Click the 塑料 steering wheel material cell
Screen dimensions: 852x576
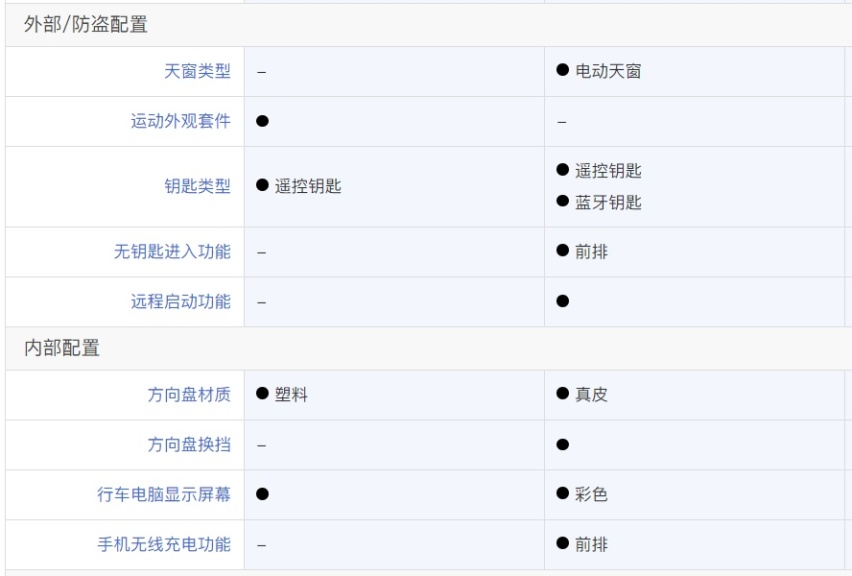tap(291, 395)
